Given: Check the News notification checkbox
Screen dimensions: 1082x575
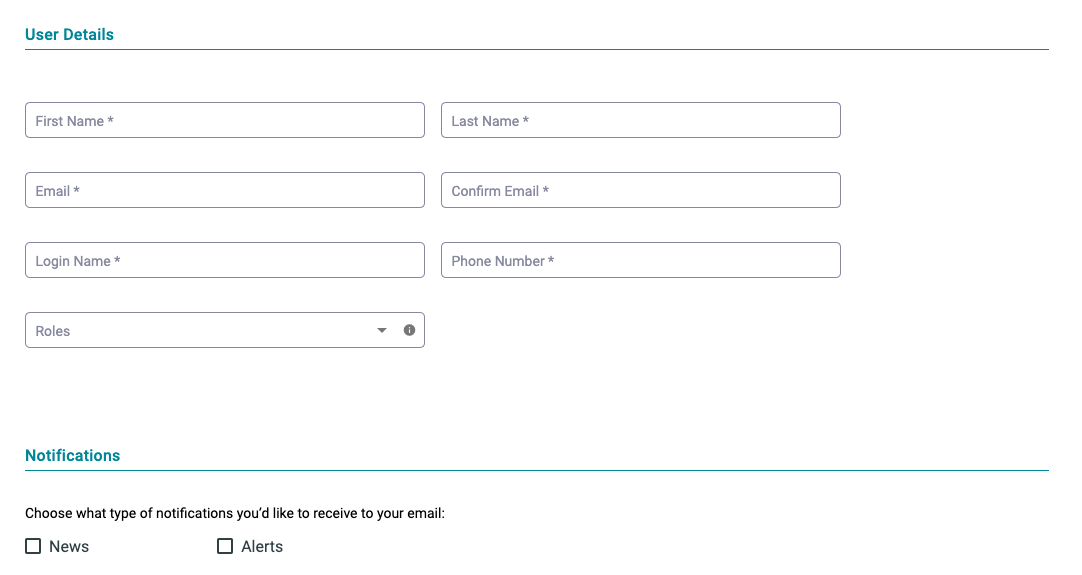Looking at the screenshot, I should [x=33, y=546].
